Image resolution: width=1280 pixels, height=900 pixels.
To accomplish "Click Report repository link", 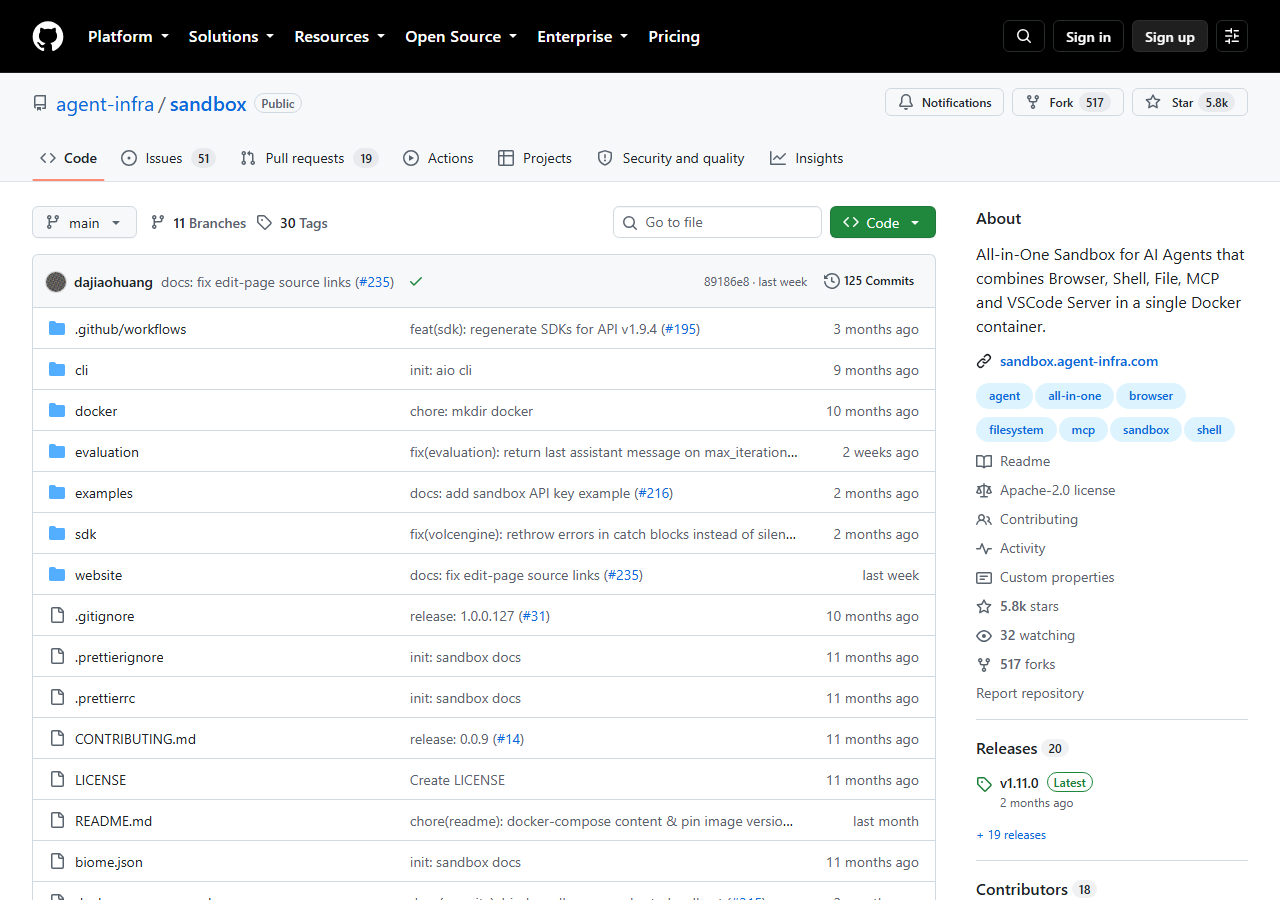I will [x=1030, y=693].
